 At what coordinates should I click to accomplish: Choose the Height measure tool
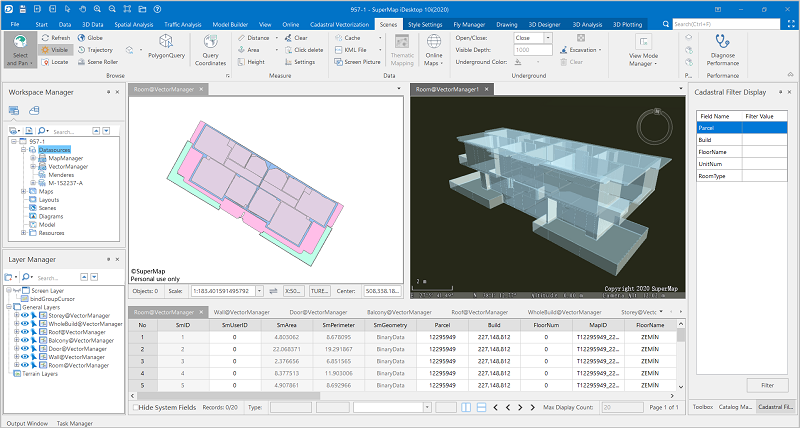(252, 62)
